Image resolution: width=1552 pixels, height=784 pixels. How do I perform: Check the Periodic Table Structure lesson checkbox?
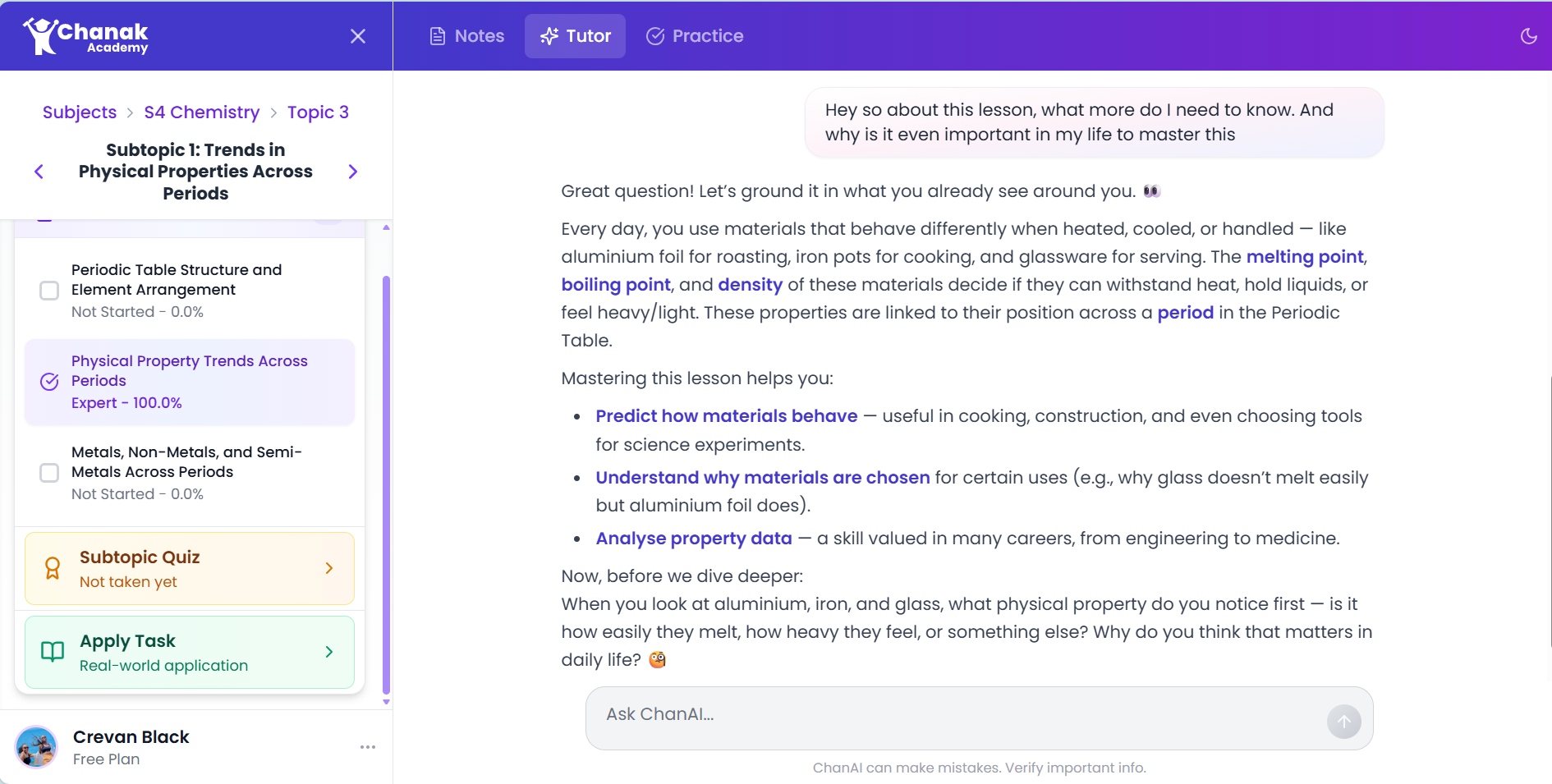pos(49,291)
